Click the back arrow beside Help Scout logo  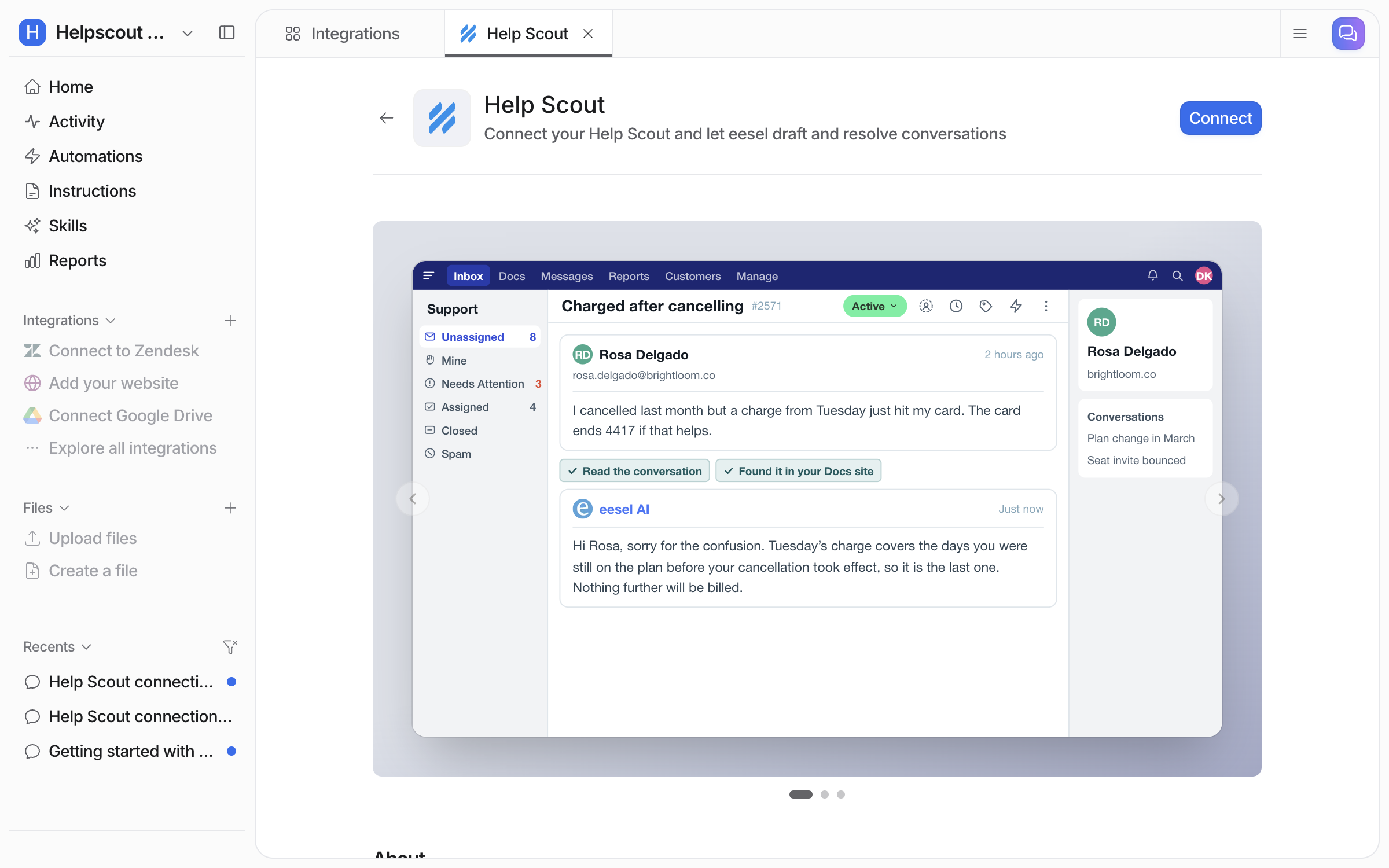(x=387, y=118)
